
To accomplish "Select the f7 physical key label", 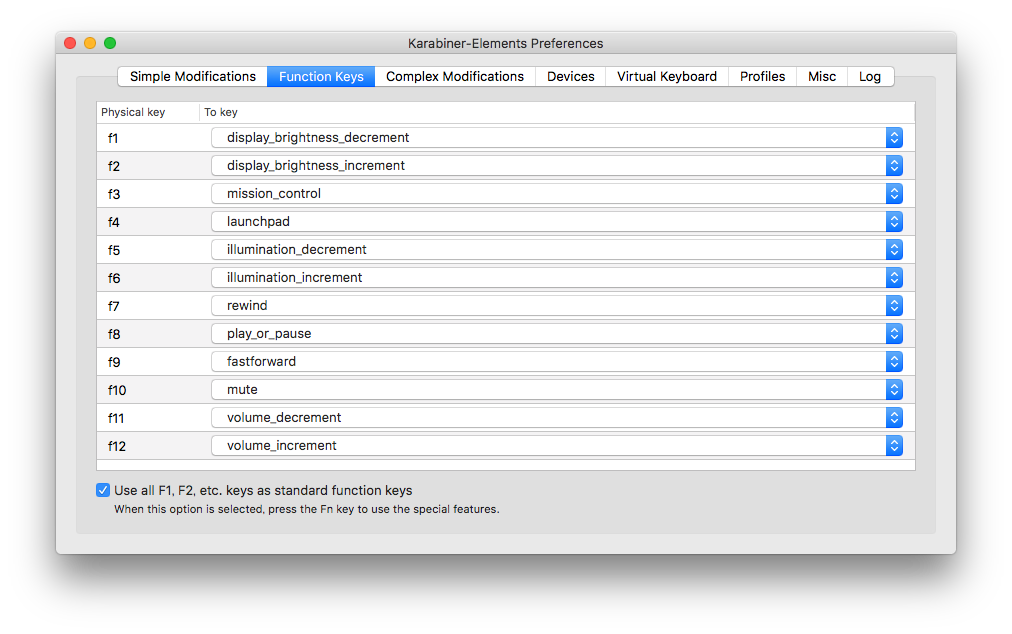I will pos(114,306).
